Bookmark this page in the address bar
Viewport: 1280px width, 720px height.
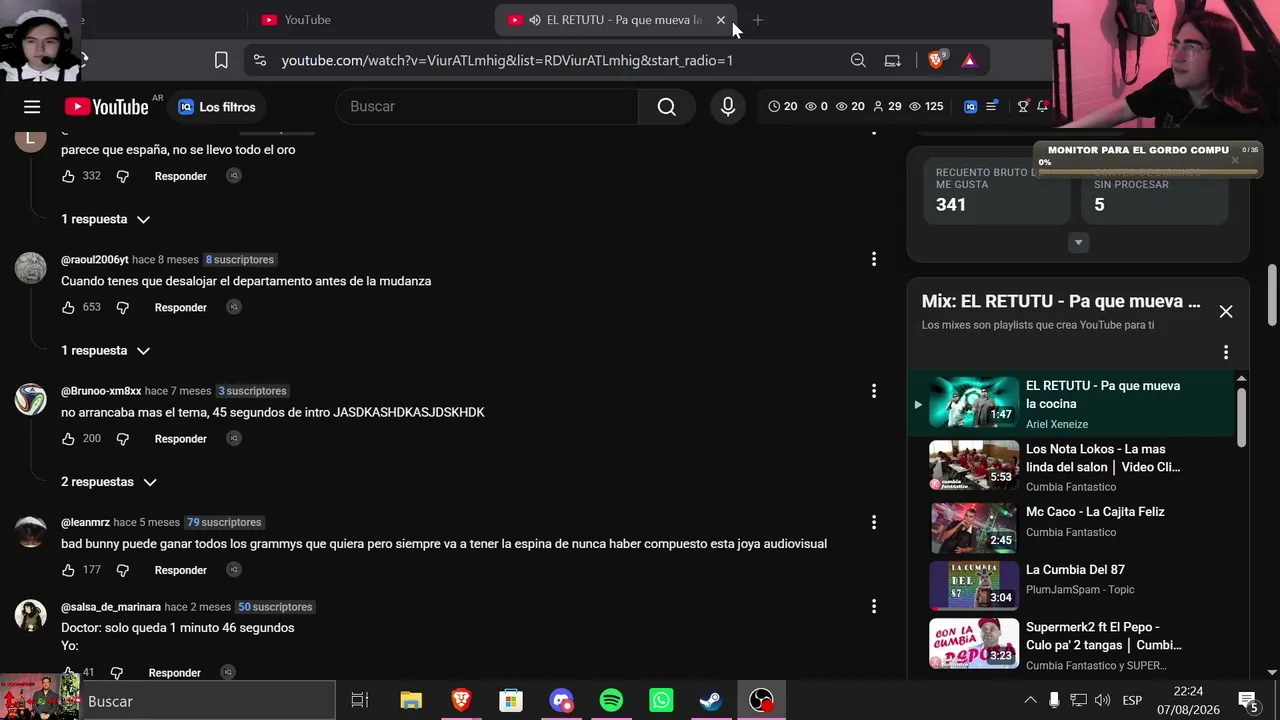(x=221, y=60)
